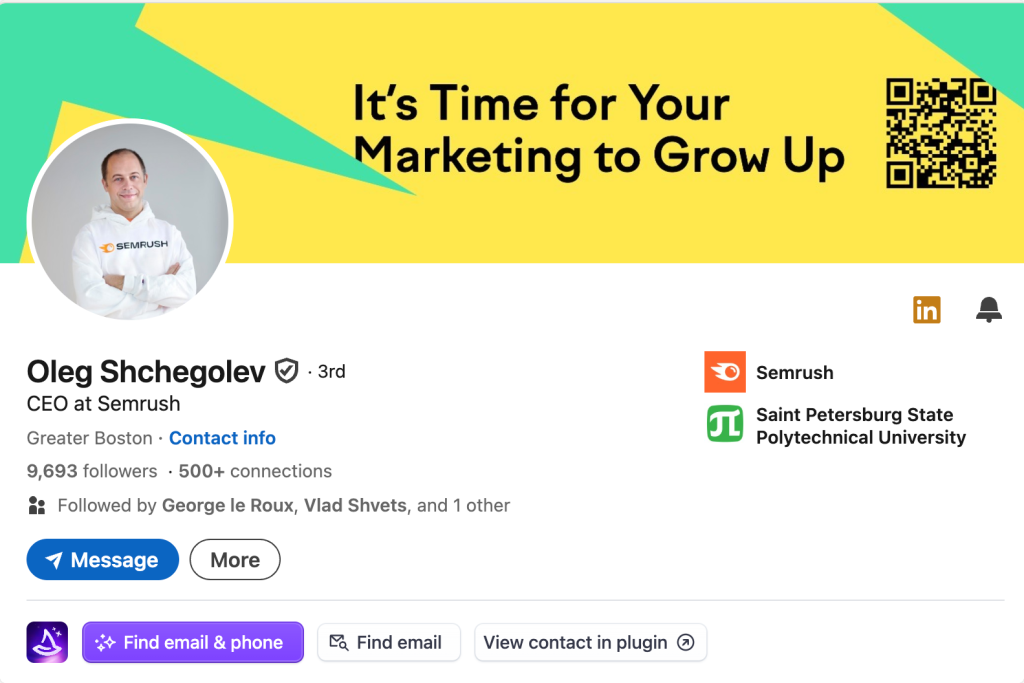Click the Semrush company name link
Viewport: 1024px width, 683px height.
[795, 372]
